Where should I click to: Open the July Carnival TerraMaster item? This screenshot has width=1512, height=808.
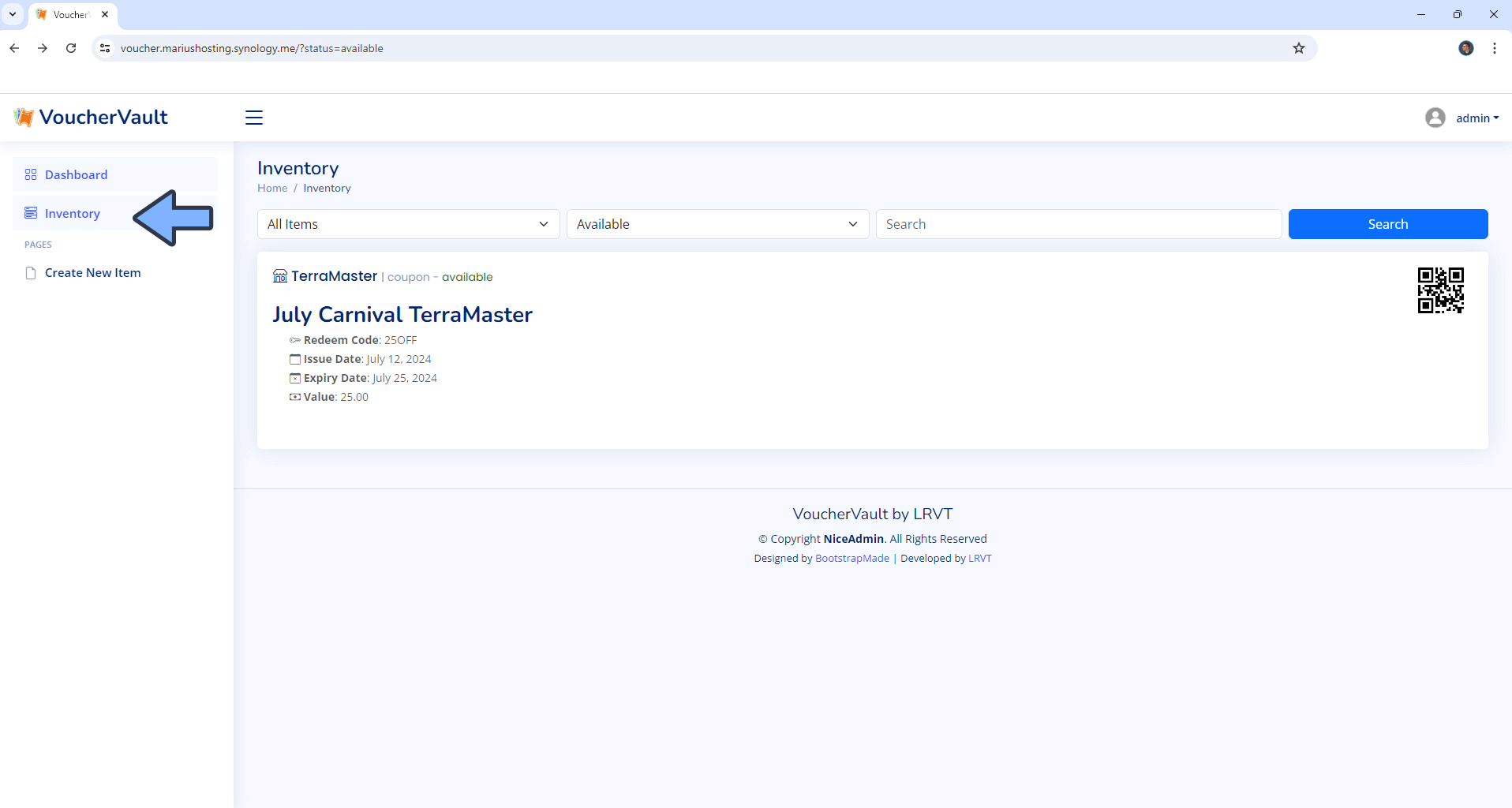coord(402,314)
